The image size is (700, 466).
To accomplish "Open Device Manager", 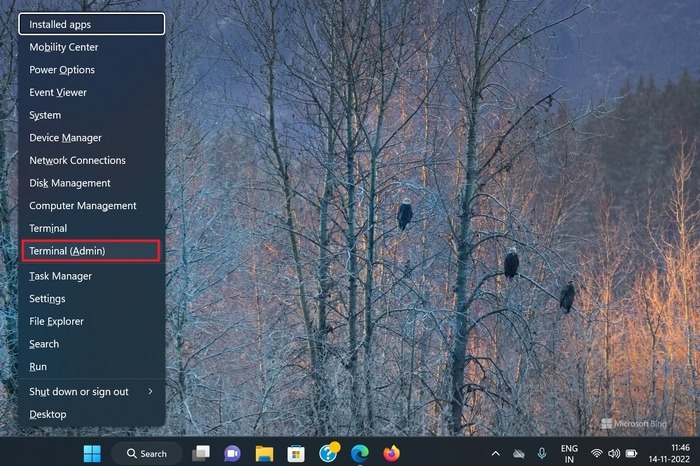I will tap(92, 137).
